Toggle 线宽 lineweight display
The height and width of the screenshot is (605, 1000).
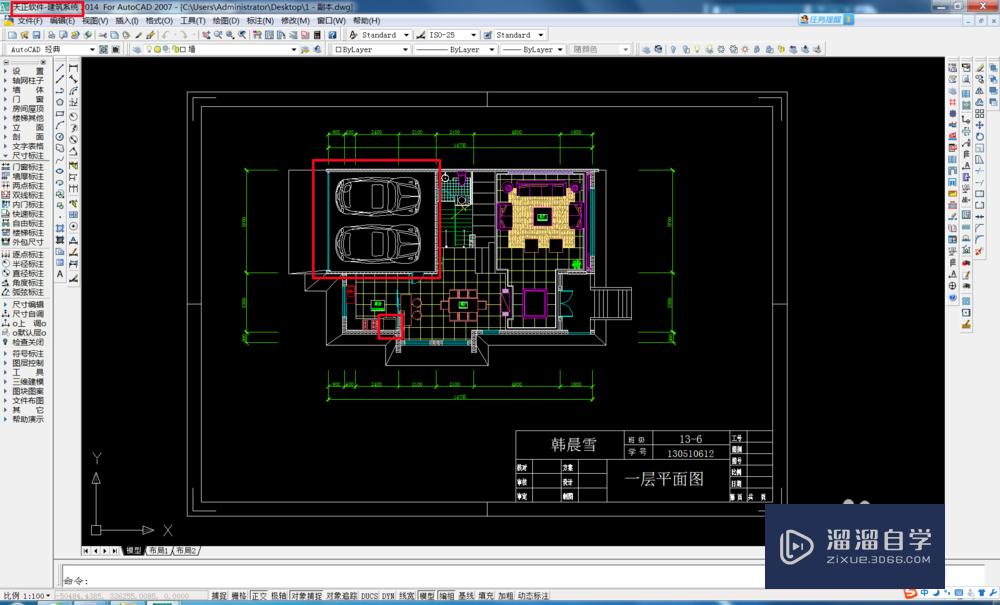(407, 595)
